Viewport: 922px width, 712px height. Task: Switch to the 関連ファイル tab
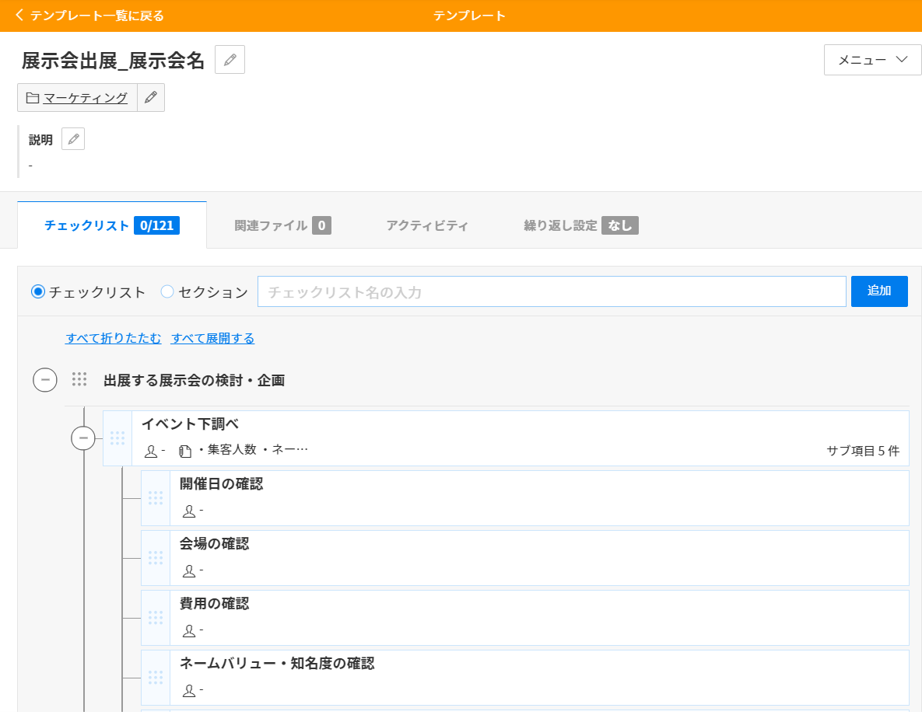click(x=282, y=225)
